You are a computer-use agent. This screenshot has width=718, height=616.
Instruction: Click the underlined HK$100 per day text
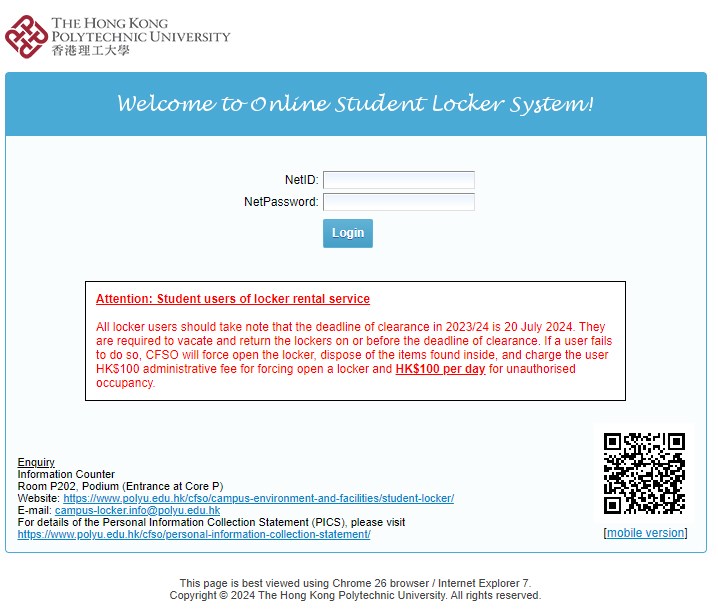coord(440,369)
